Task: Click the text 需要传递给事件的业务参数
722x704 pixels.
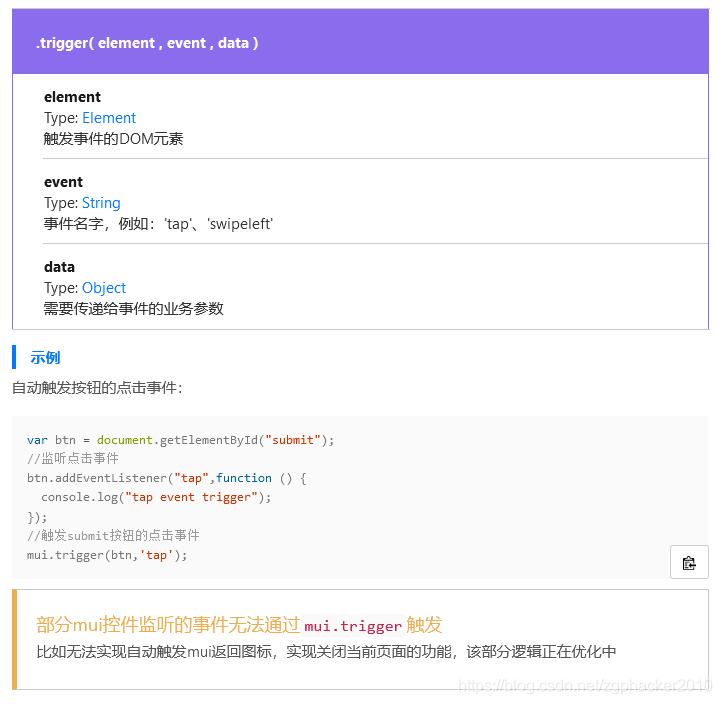Action: 134,308
